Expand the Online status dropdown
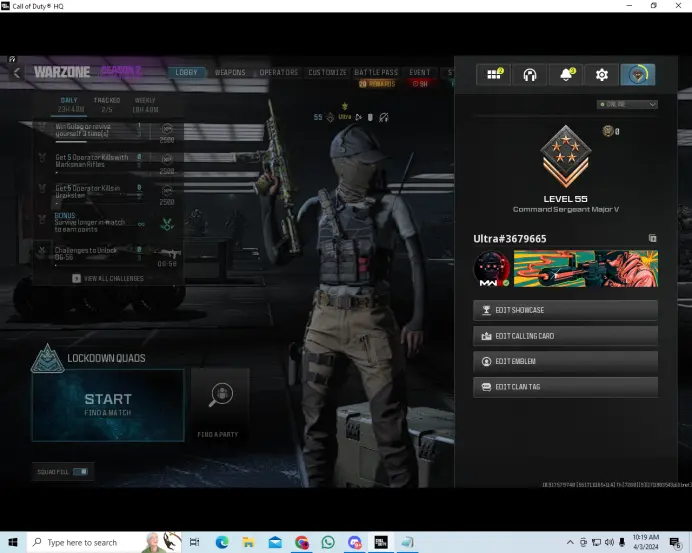This screenshot has height=553, width=692. click(x=626, y=104)
